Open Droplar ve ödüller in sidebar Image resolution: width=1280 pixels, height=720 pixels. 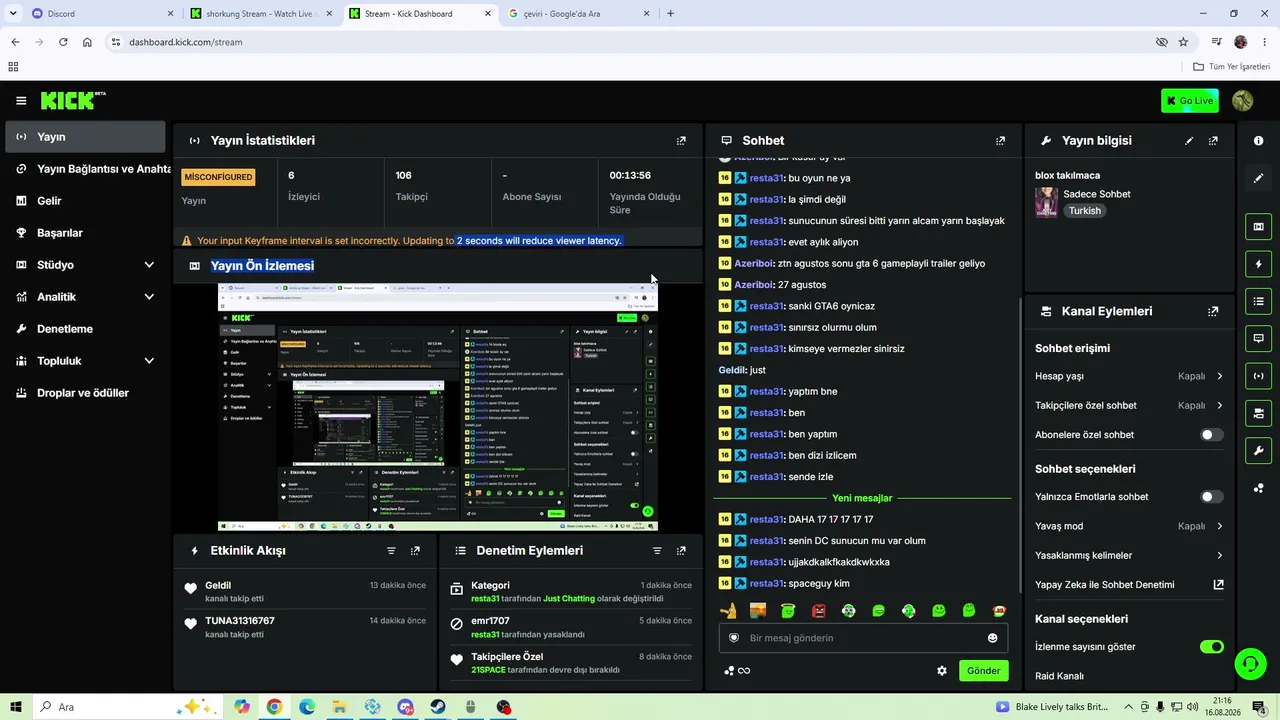(85, 393)
